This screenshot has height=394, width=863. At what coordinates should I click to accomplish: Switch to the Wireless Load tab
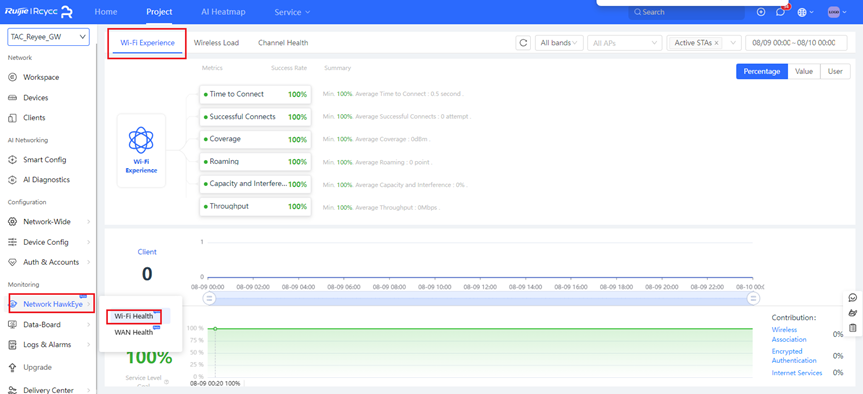[216, 43]
